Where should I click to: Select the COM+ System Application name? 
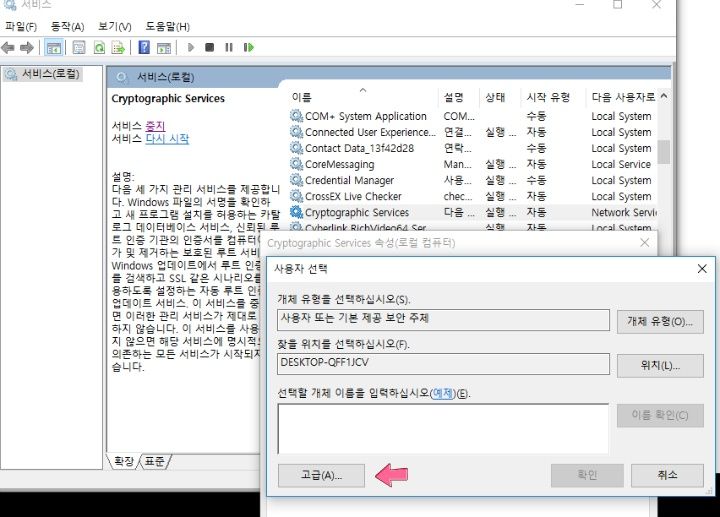click(366, 116)
